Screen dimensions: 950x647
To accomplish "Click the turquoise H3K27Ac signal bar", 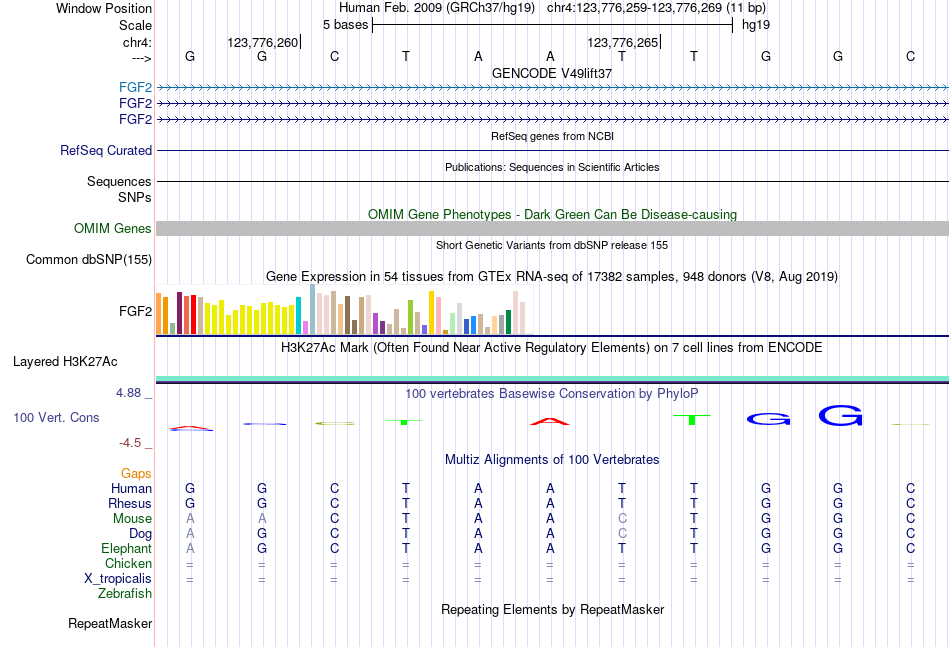I will (552, 379).
